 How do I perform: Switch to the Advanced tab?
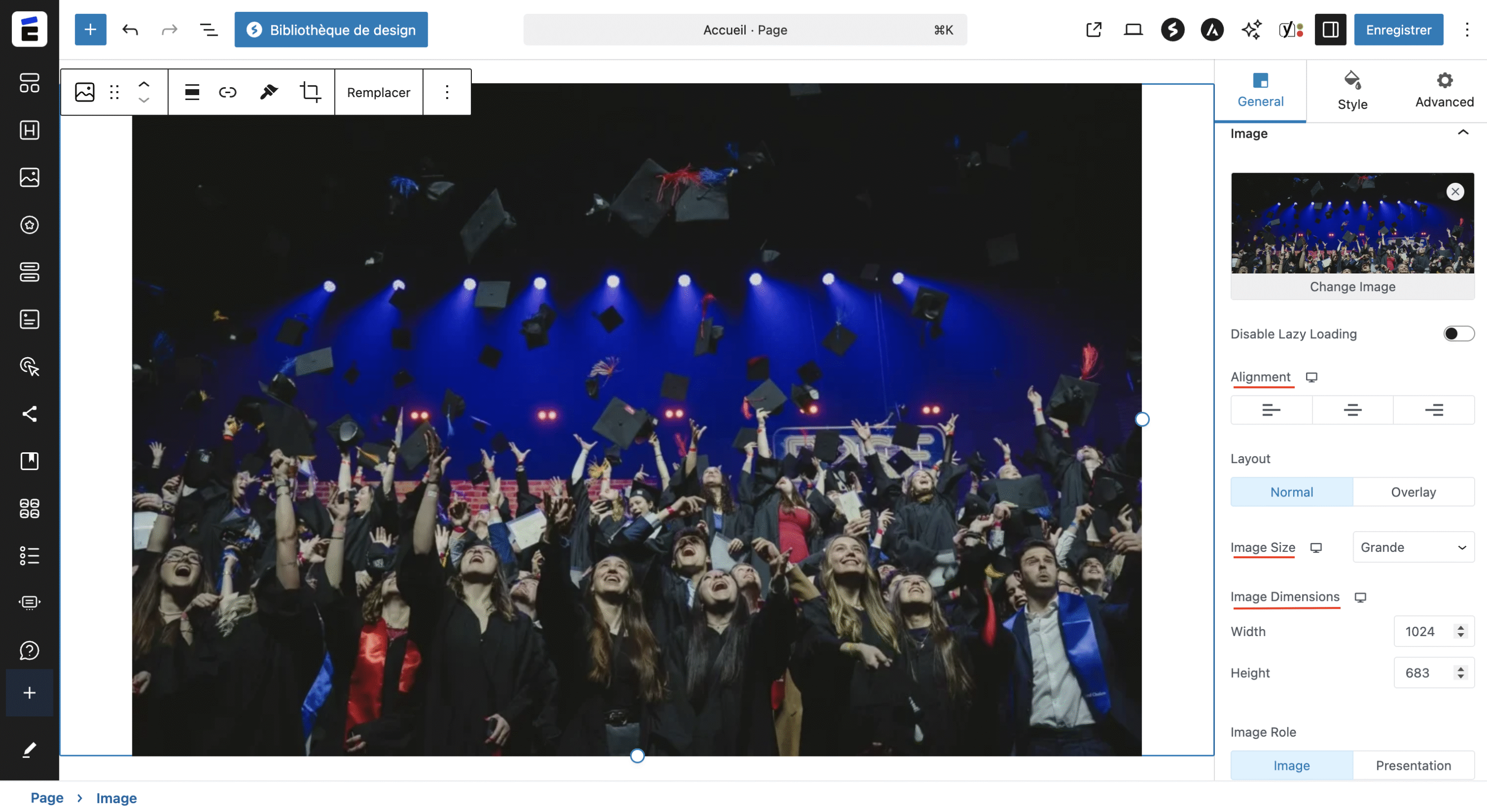click(1444, 91)
